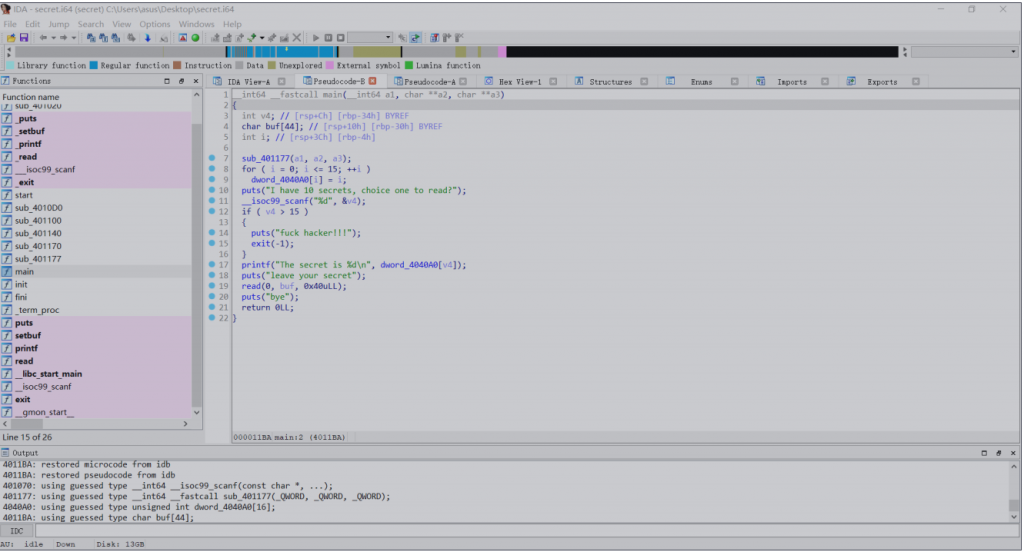Image resolution: width=1024 pixels, height=552 pixels.
Task: Open the Search menu
Action: click(91, 24)
